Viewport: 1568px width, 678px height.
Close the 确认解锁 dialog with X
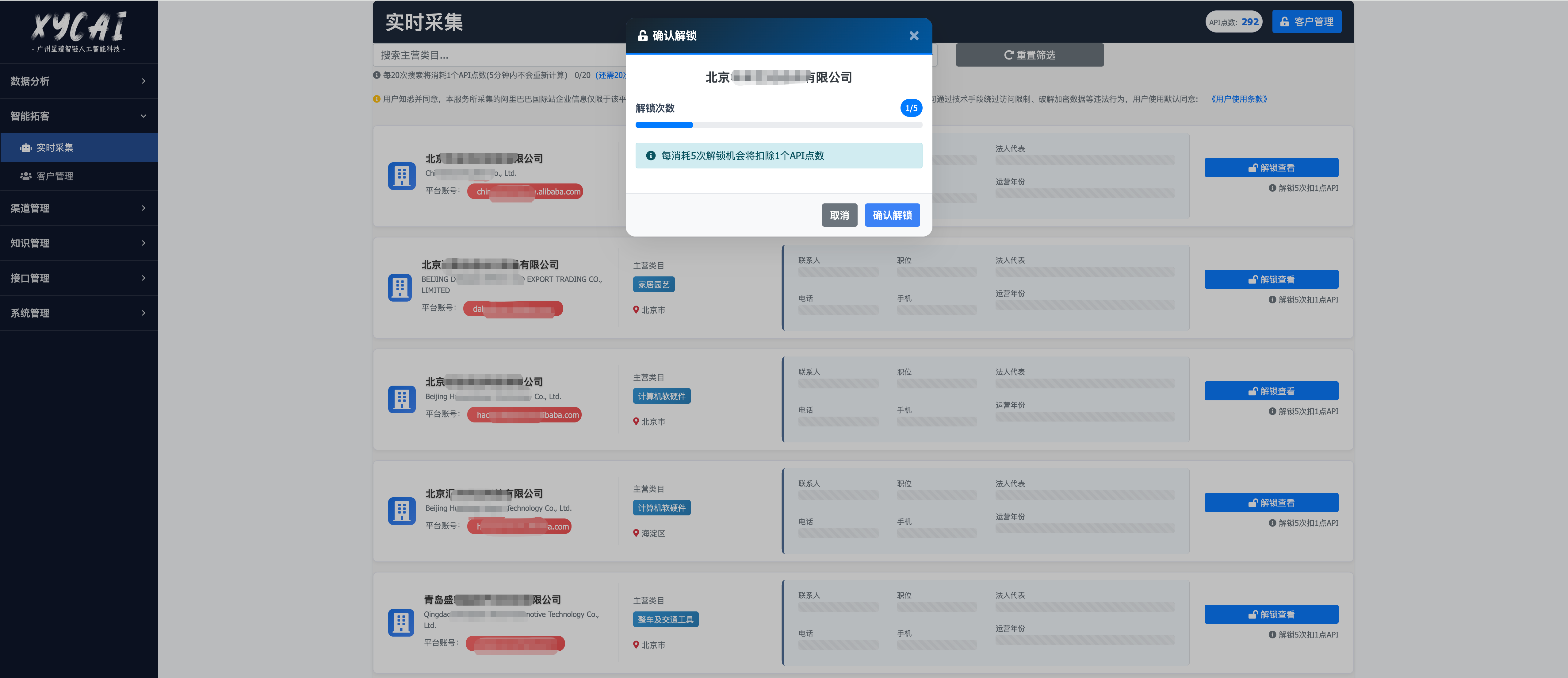click(914, 36)
